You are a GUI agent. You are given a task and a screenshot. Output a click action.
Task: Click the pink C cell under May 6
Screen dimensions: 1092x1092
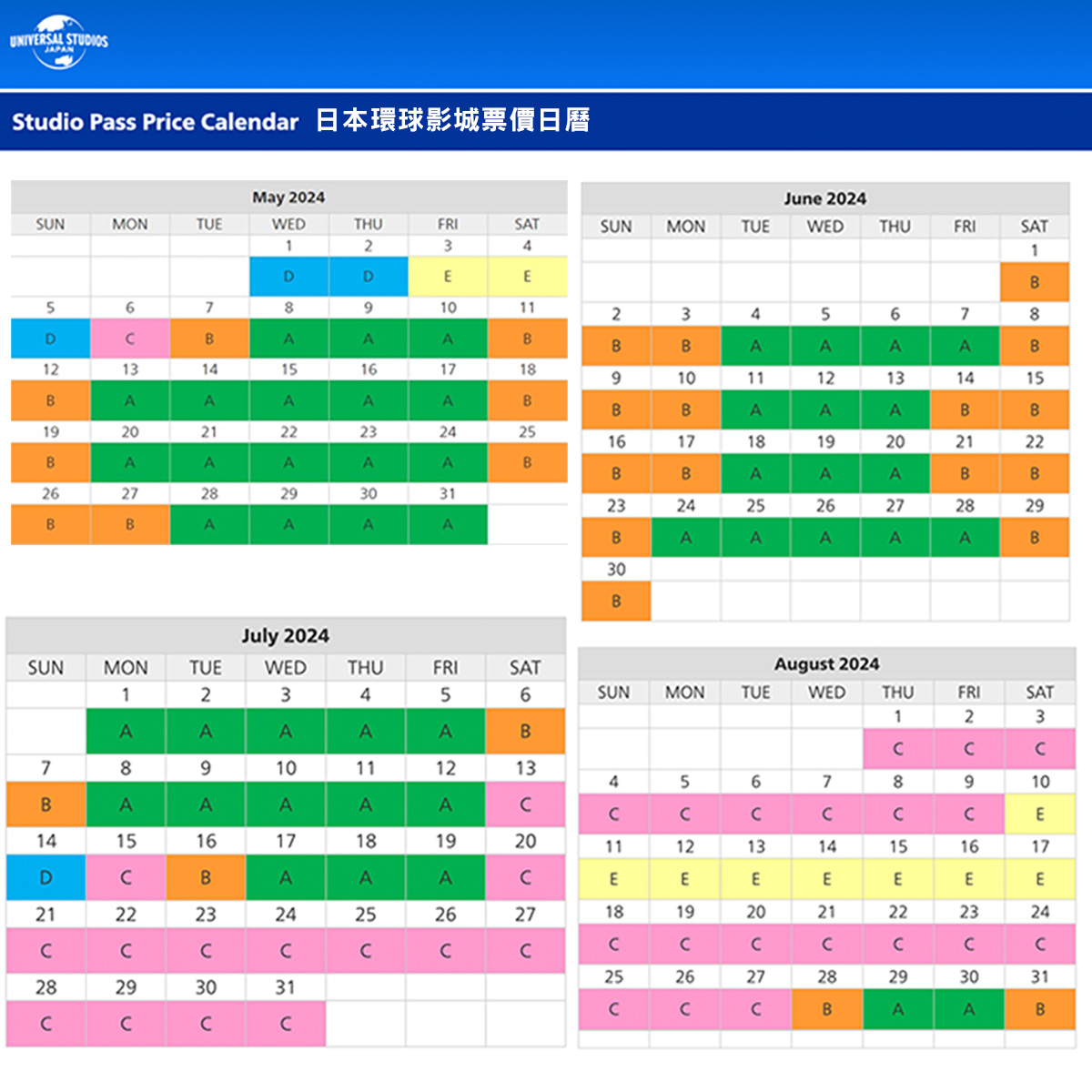pyautogui.click(x=130, y=339)
